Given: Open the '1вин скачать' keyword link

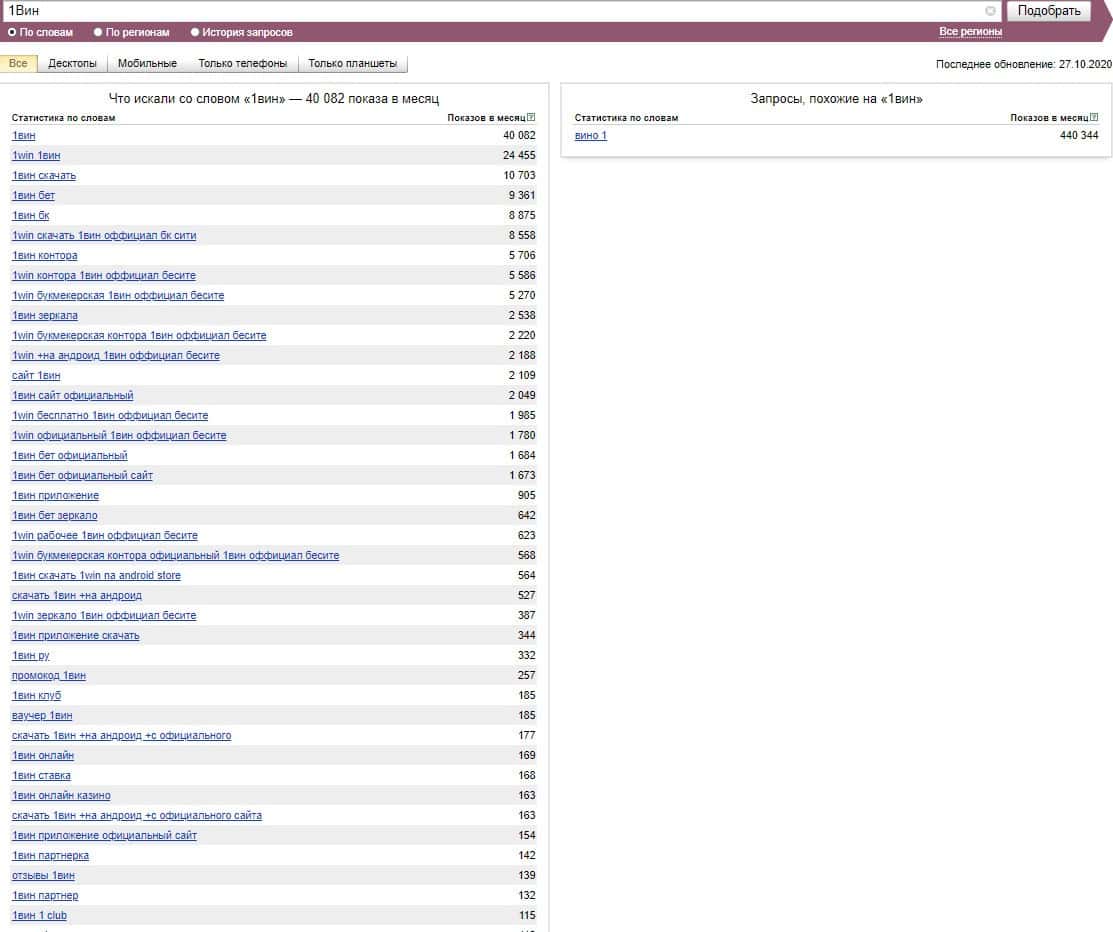Looking at the screenshot, I should click(x=44, y=176).
